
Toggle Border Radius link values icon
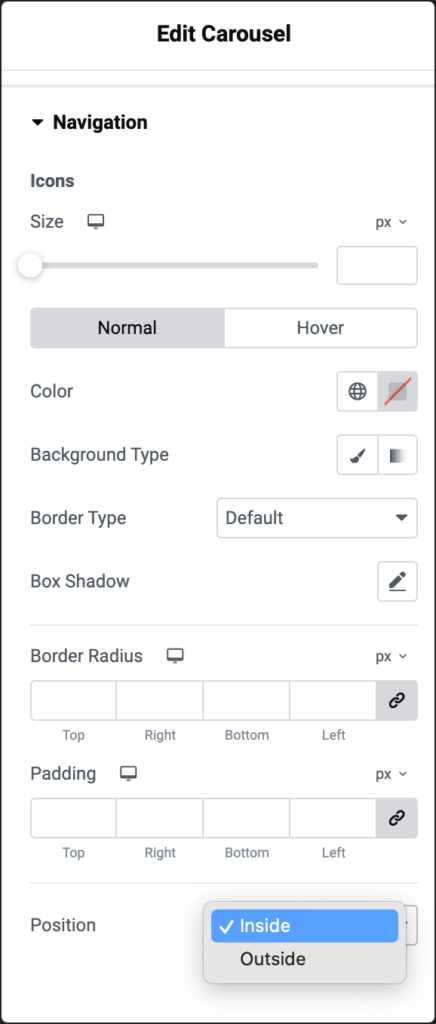[x=397, y=701]
